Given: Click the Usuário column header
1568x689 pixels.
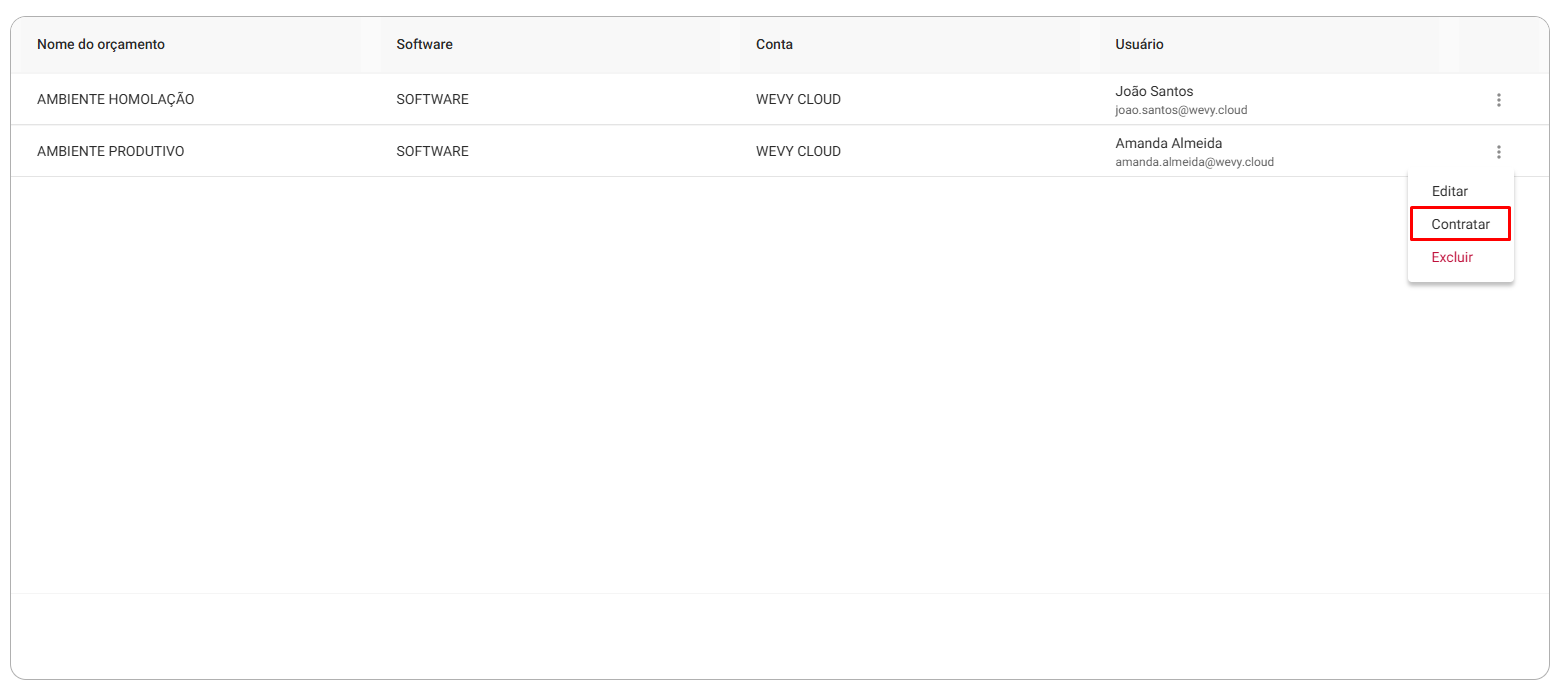Looking at the screenshot, I should point(1139,44).
